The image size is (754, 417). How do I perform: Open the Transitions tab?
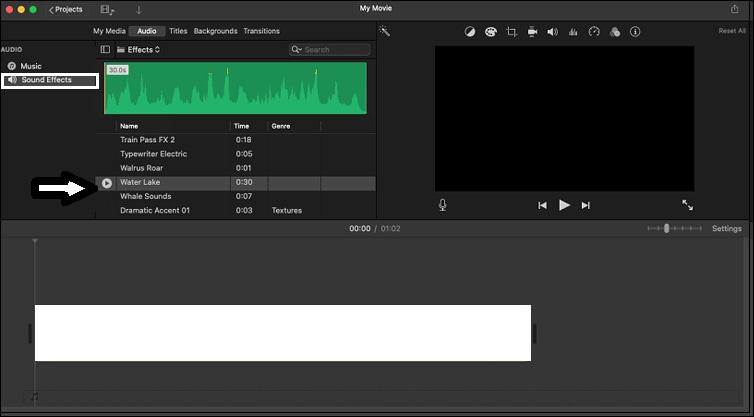[x=261, y=31]
